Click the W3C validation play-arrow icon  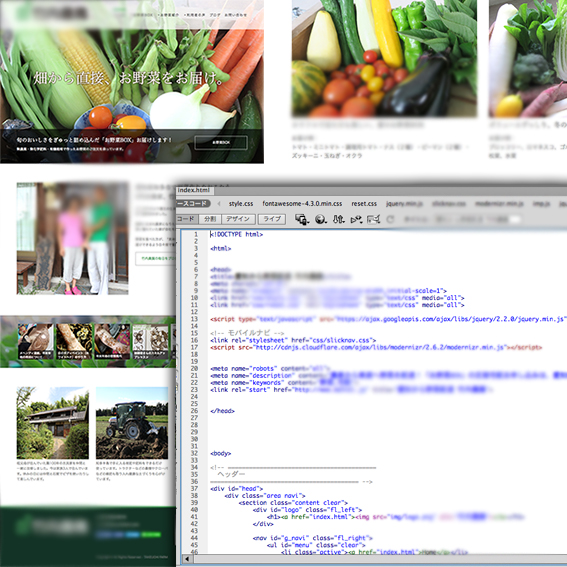point(356,219)
